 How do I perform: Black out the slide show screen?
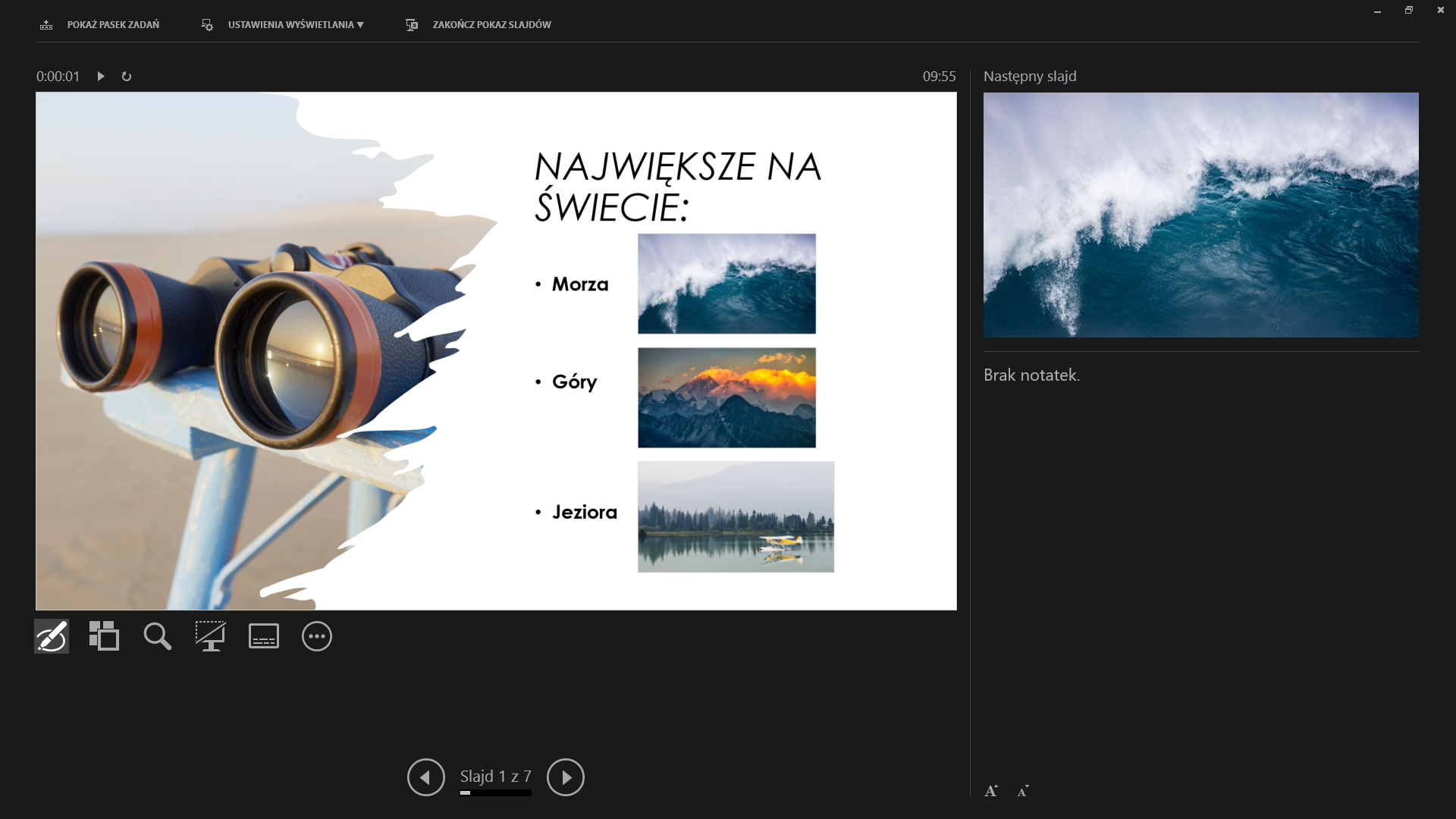tap(209, 636)
